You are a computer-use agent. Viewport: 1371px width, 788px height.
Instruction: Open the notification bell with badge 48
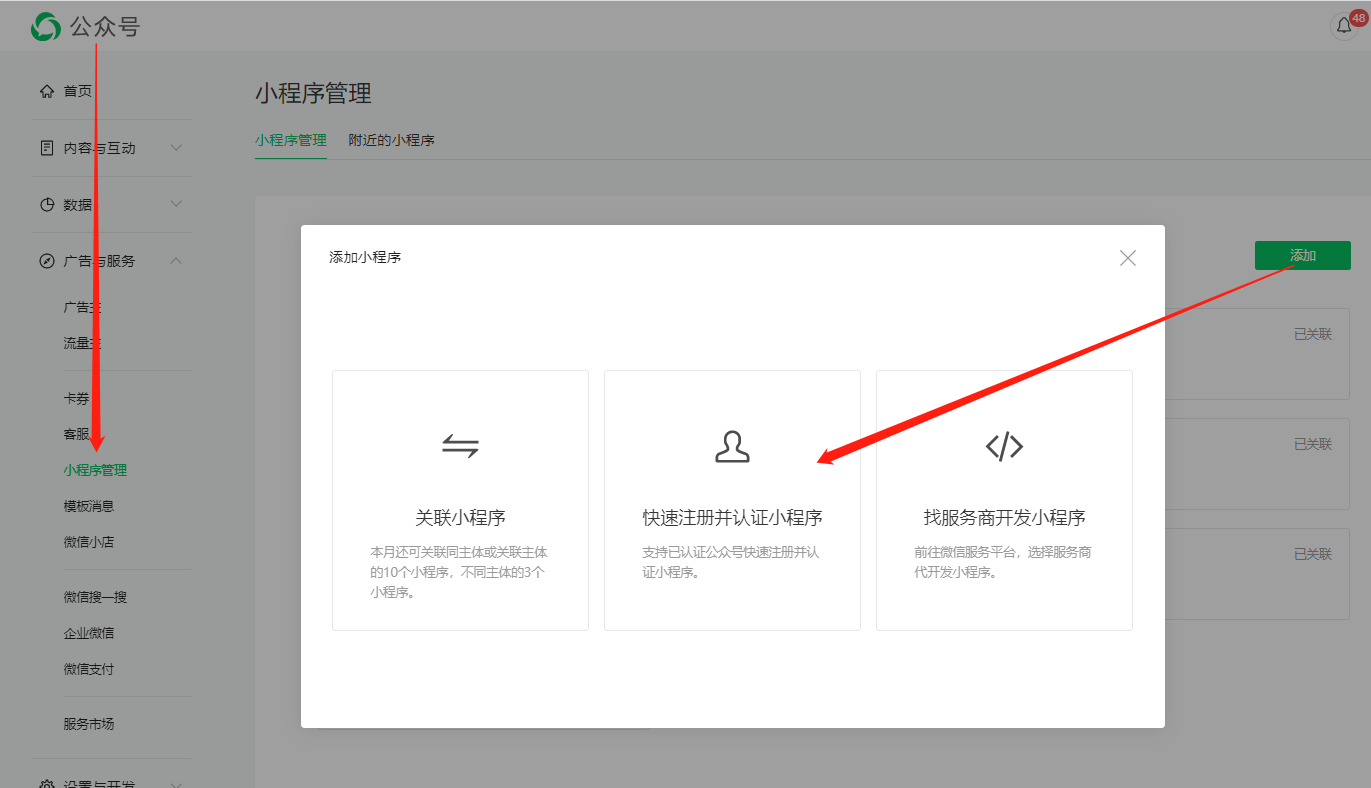pyautogui.click(x=1344, y=26)
